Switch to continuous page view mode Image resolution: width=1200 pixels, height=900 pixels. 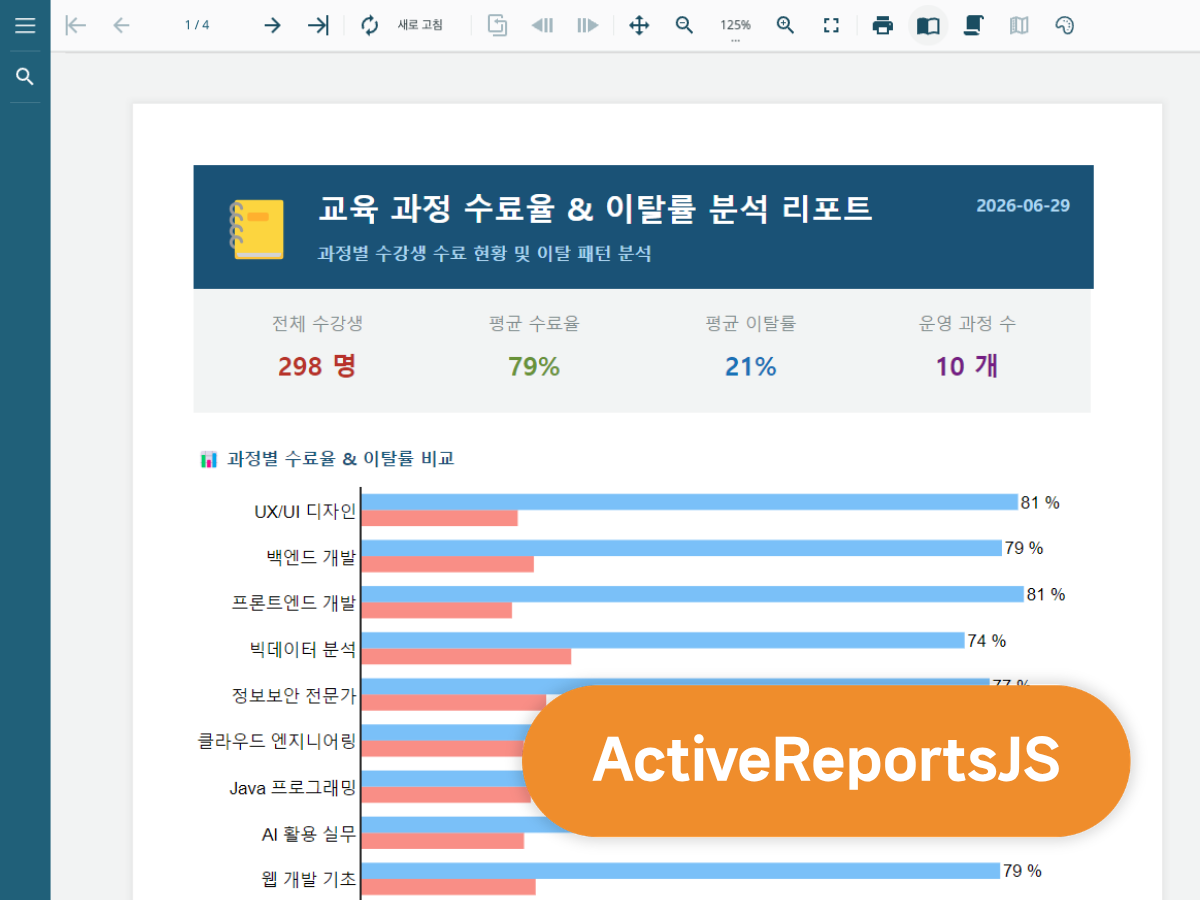pyautogui.click(x=972, y=25)
